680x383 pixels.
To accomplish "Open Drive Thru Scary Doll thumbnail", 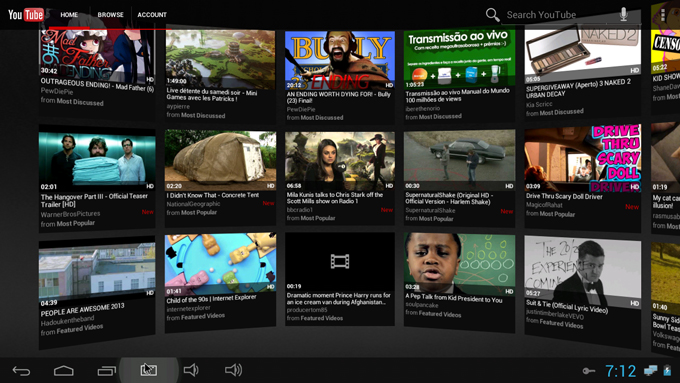I will pyautogui.click(x=583, y=159).
